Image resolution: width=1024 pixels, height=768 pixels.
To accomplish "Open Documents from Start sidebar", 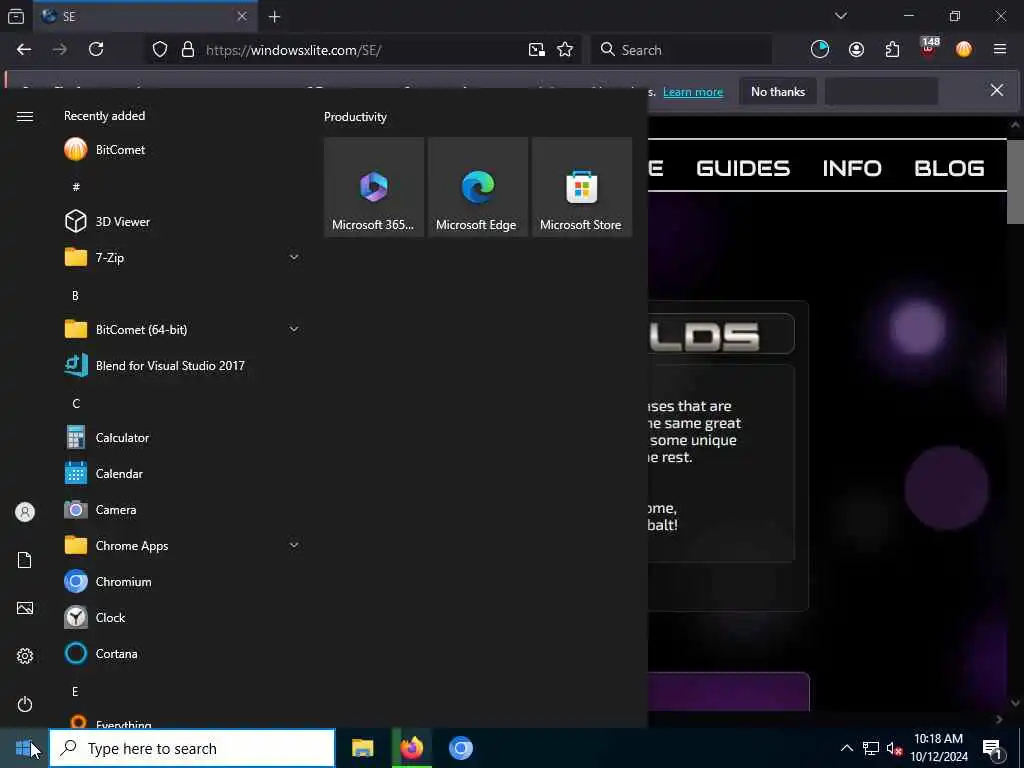I will click(25, 560).
